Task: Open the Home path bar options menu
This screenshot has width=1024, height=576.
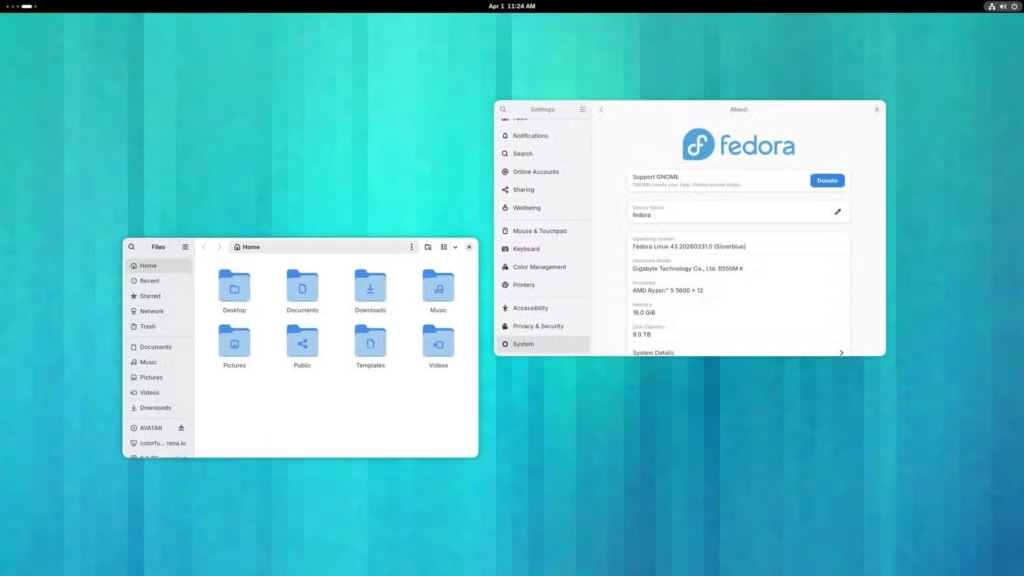Action: (x=411, y=247)
